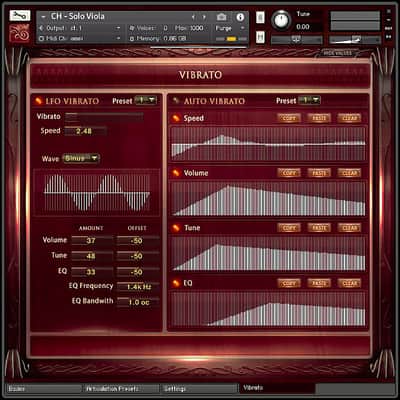Open the snapshot camera icon

tap(221, 17)
